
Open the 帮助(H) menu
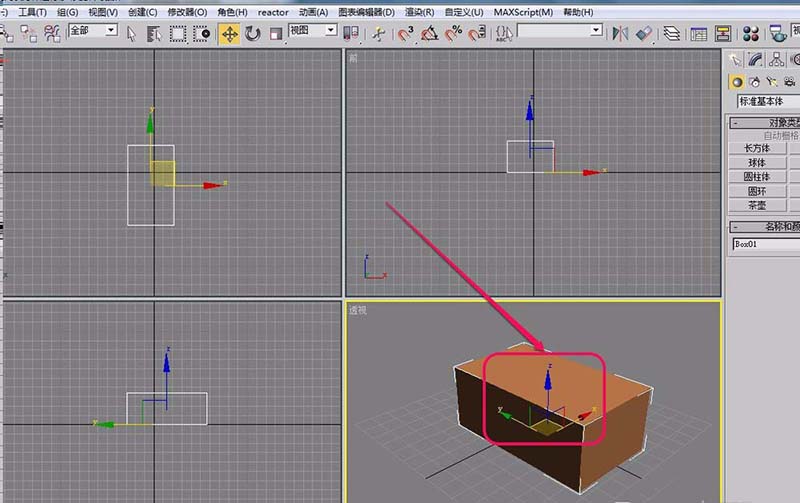pyautogui.click(x=578, y=12)
